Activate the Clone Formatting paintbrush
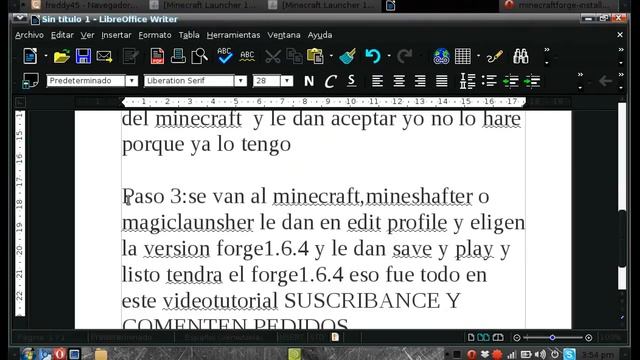 (x=347, y=56)
